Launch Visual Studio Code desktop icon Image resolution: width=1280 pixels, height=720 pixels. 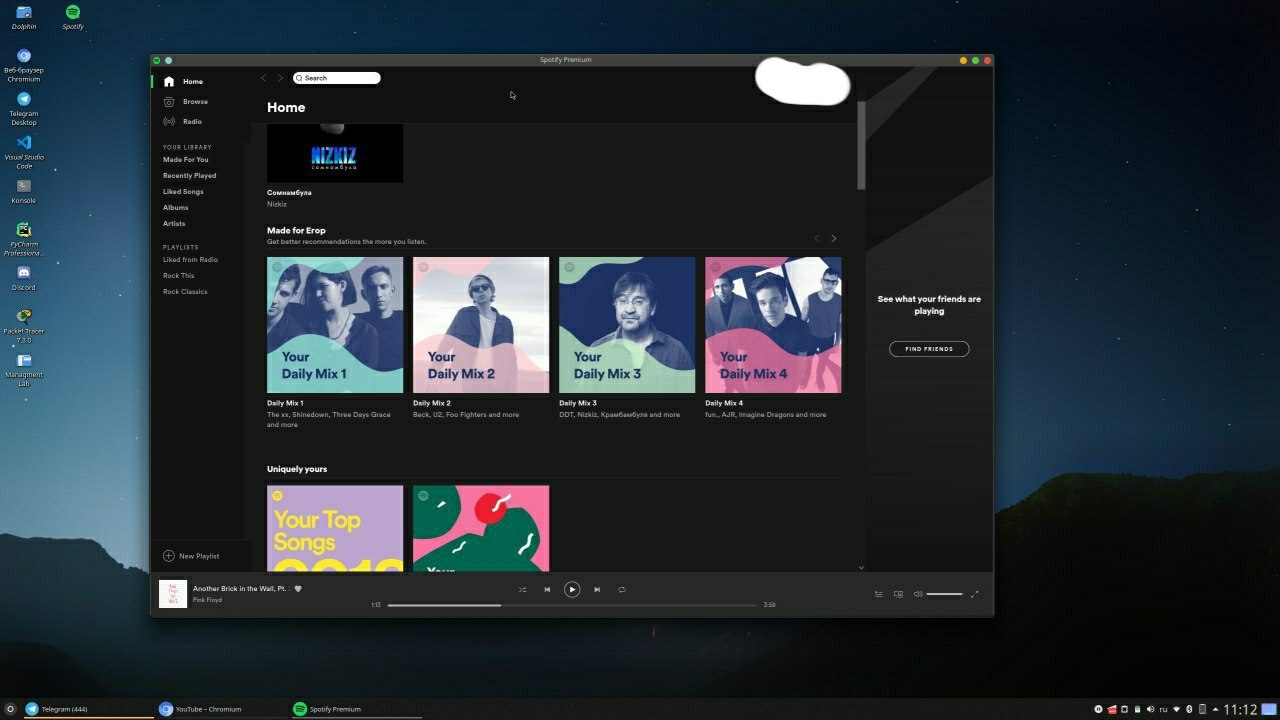(24, 152)
